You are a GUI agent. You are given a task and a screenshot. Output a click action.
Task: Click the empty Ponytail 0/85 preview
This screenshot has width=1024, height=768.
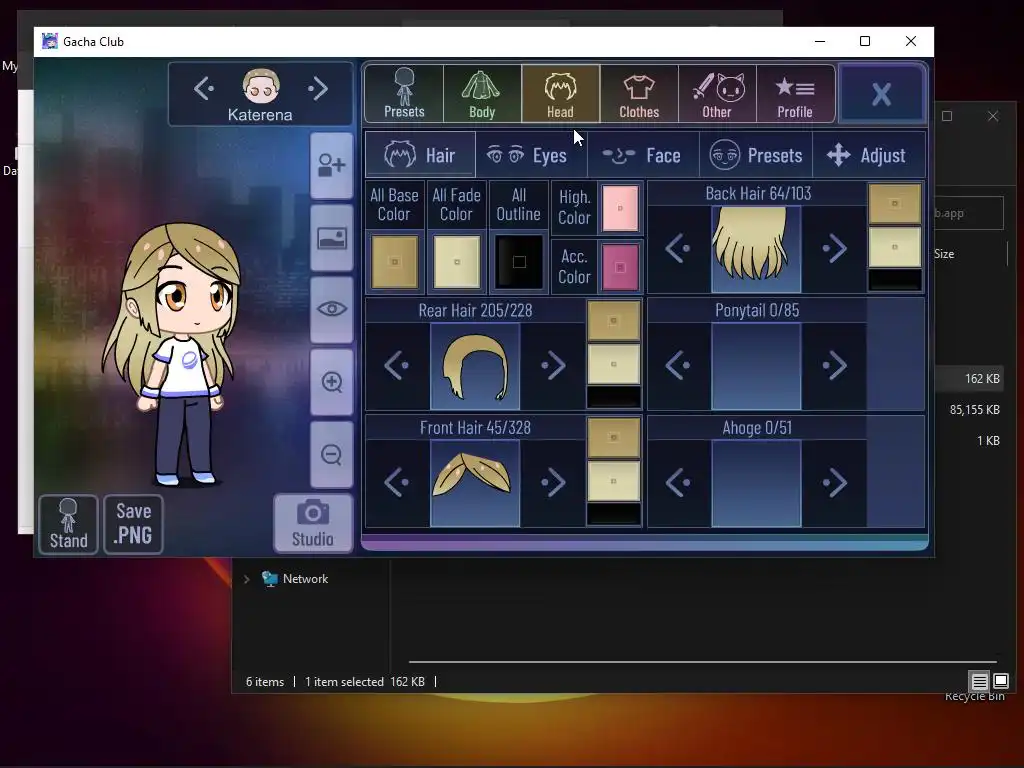click(x=756, y=366)
